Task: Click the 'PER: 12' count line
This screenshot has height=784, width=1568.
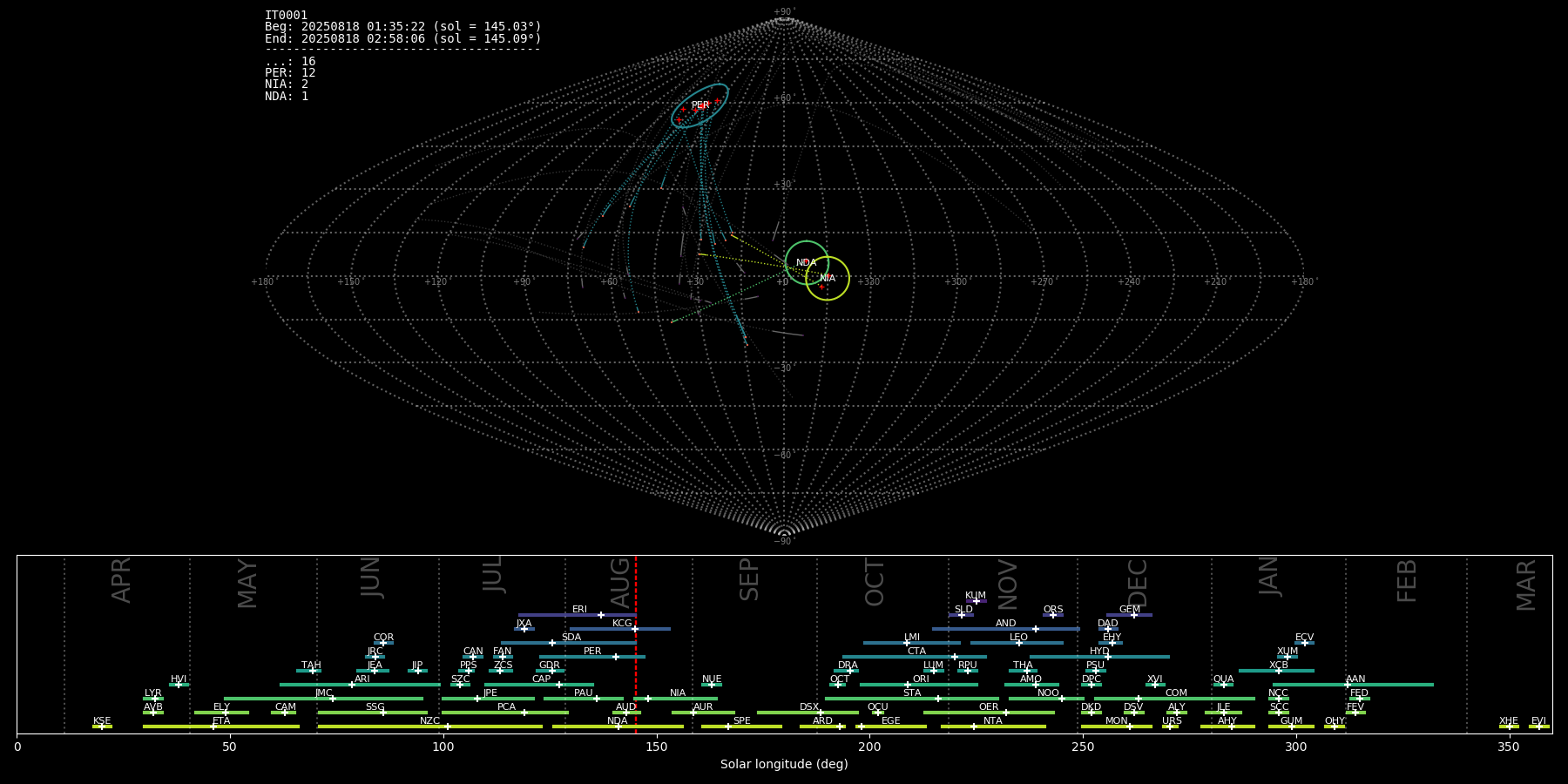Action: click(290, 73)
